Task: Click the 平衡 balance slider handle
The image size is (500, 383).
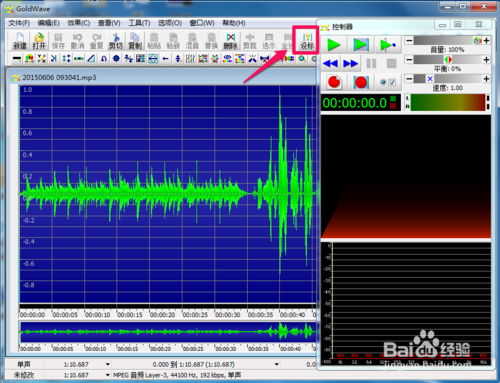Action: (448, 60)
